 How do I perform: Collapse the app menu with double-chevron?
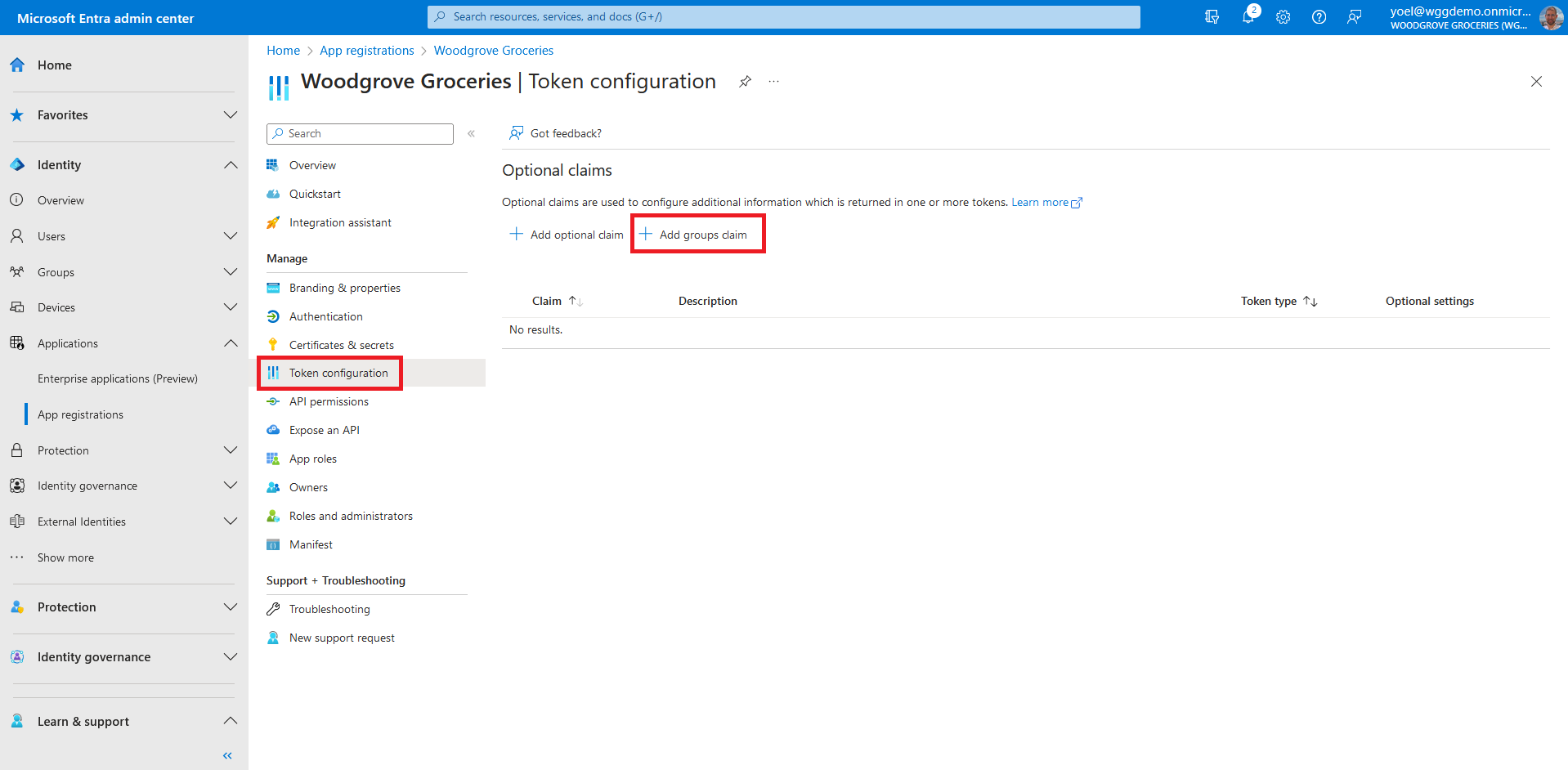coord(471,134)
